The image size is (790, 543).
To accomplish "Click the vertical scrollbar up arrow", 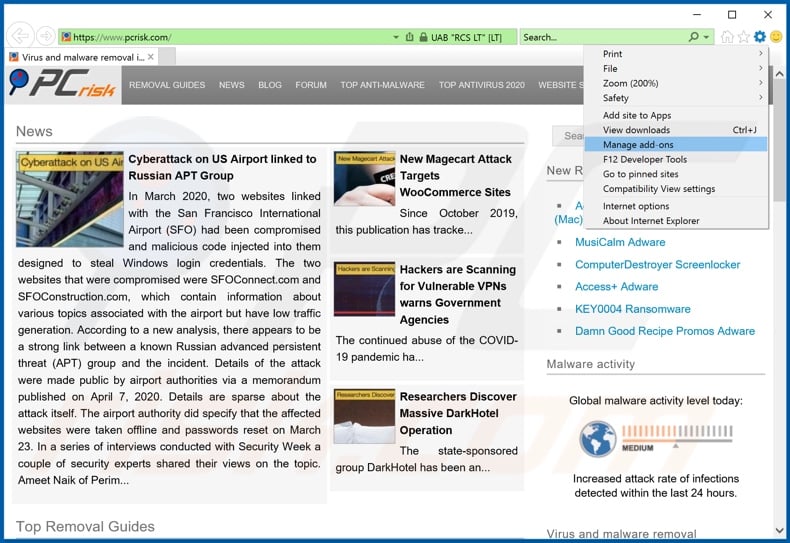I will [779, 74].
